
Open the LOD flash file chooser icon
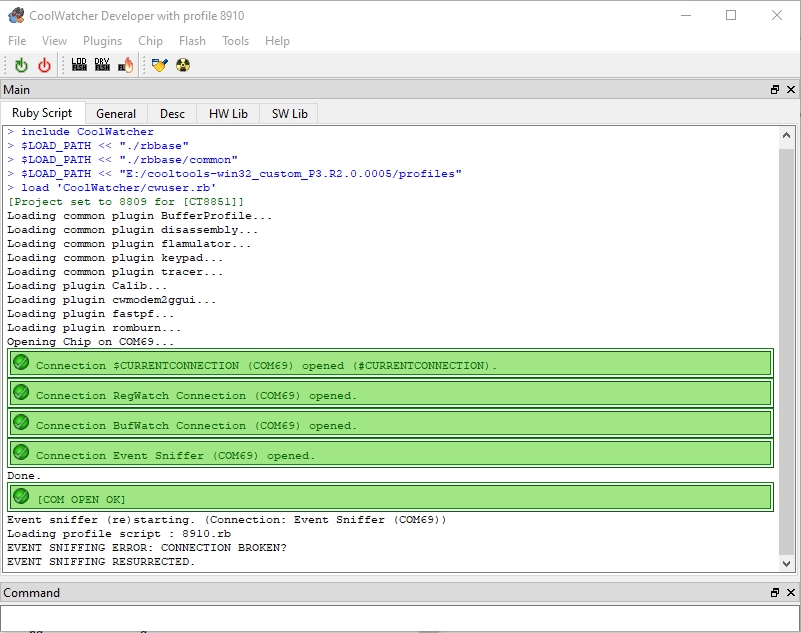(79, 64)
